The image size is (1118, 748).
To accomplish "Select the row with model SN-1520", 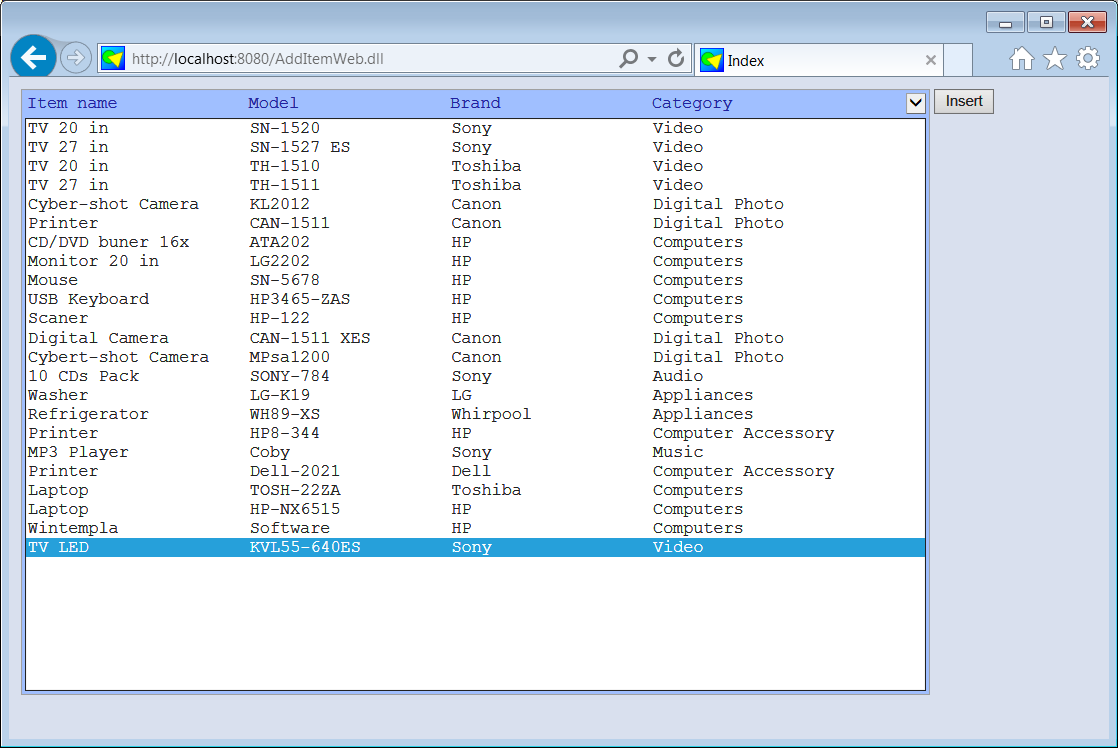I will click(x=475, y=128).
